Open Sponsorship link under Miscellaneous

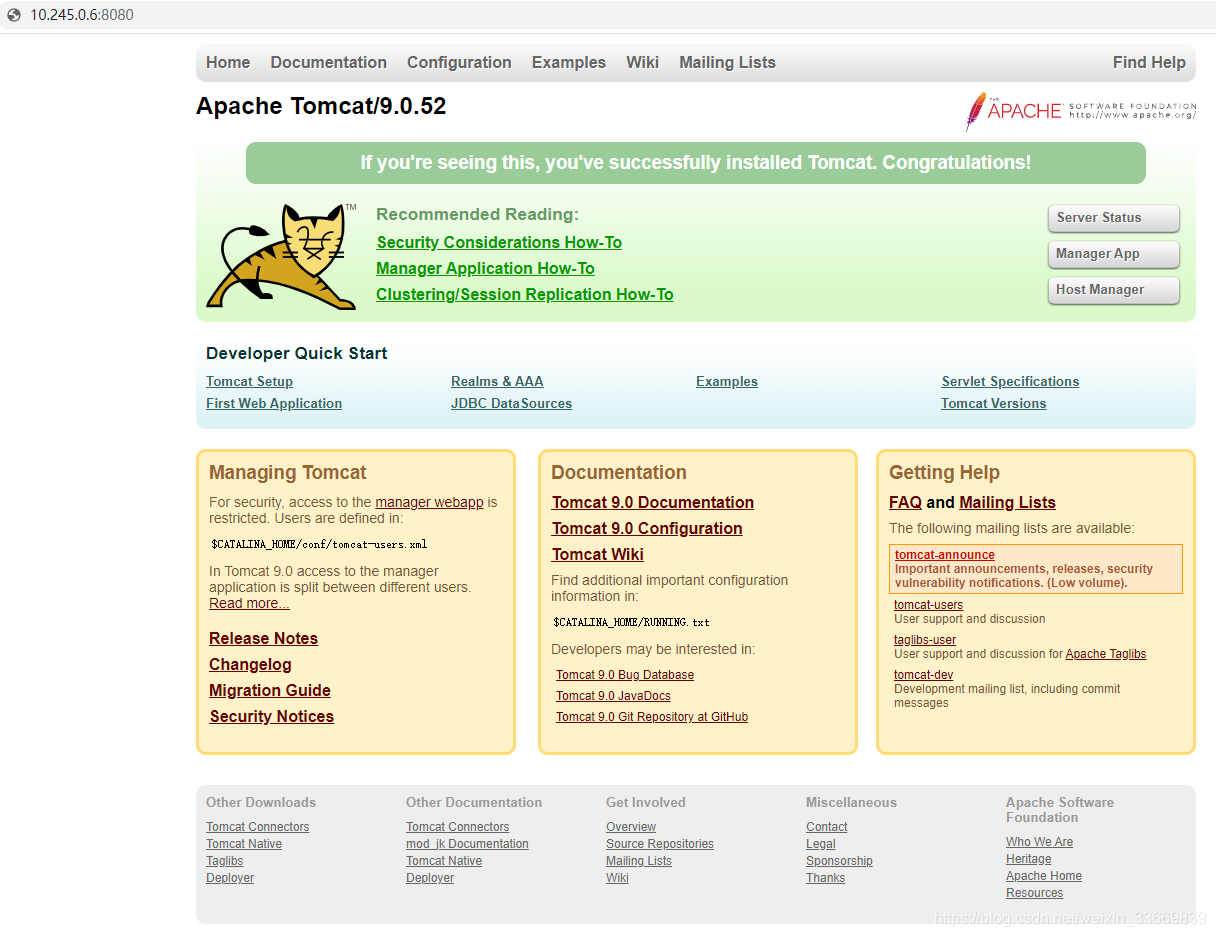(839, 861)
